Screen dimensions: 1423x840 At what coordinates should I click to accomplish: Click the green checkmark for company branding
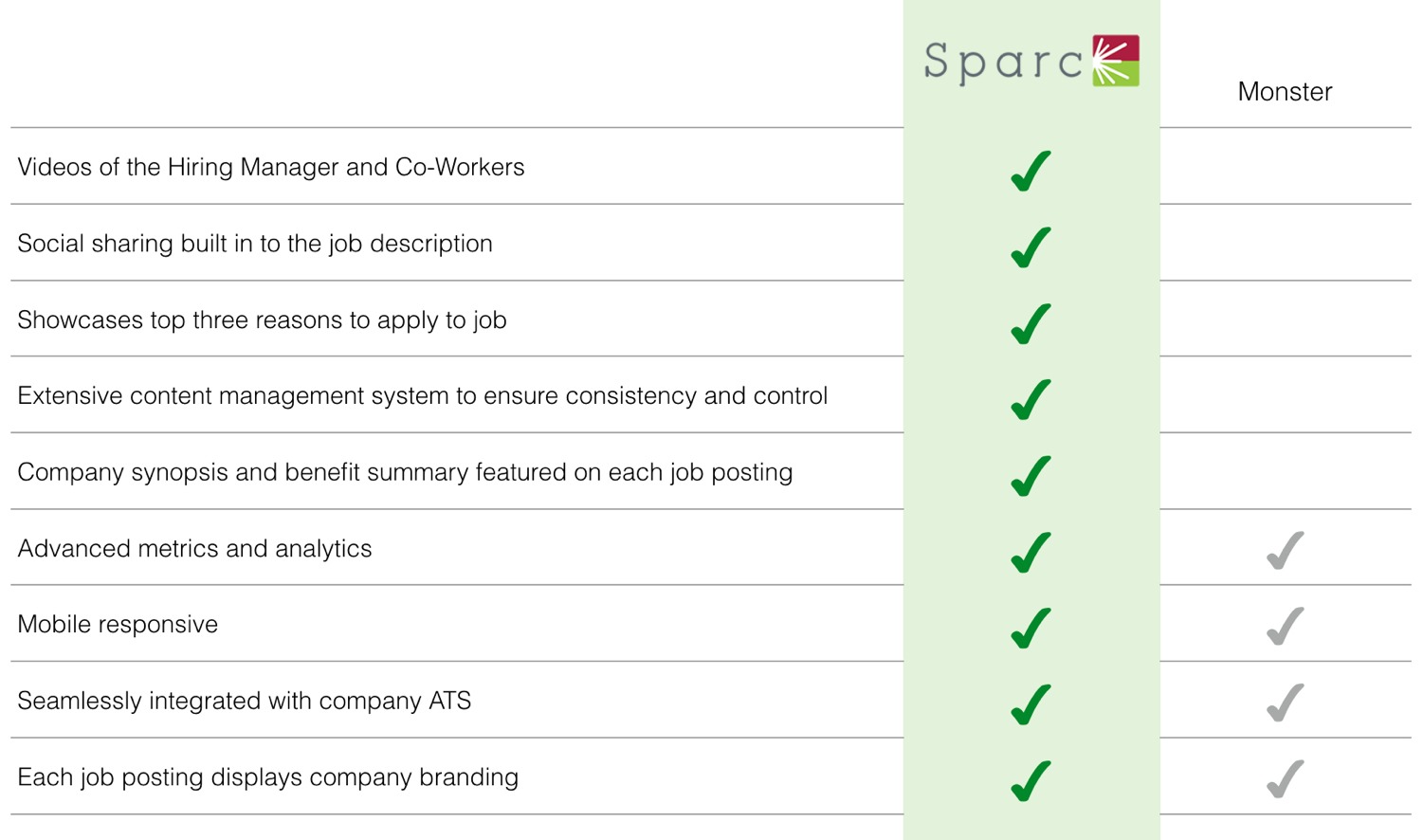pos(1031,781)
